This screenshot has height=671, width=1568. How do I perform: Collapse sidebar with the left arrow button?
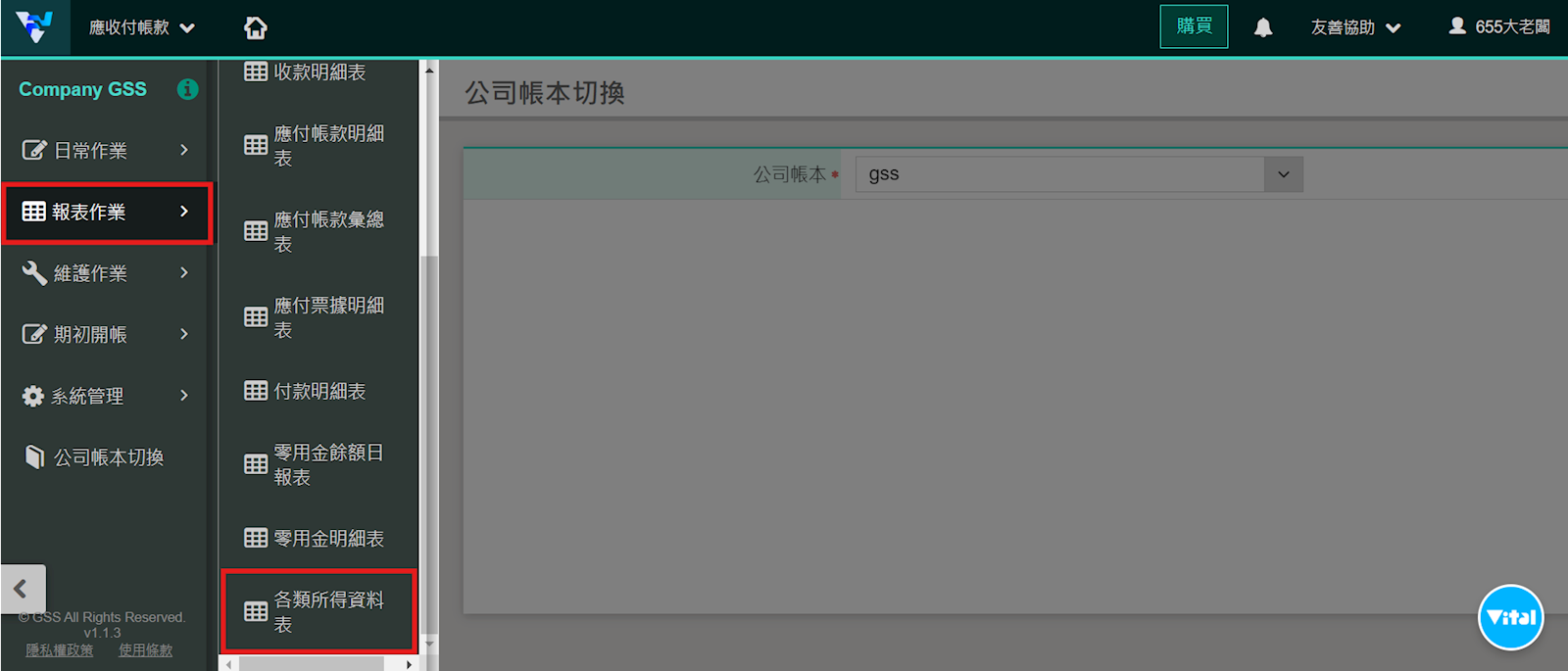pyautogui.click(x=24, y=589)
